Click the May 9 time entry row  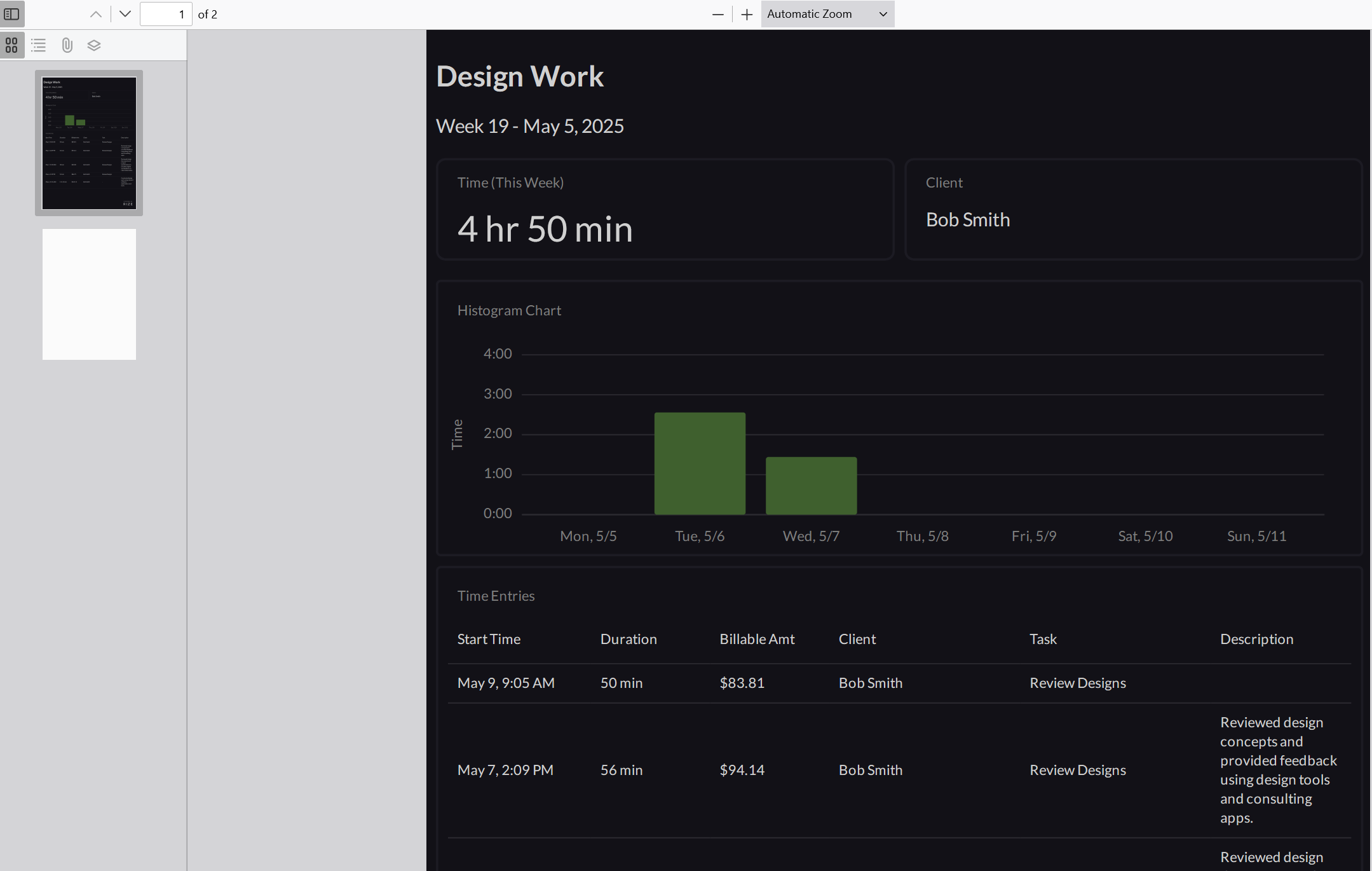(763, 683)
